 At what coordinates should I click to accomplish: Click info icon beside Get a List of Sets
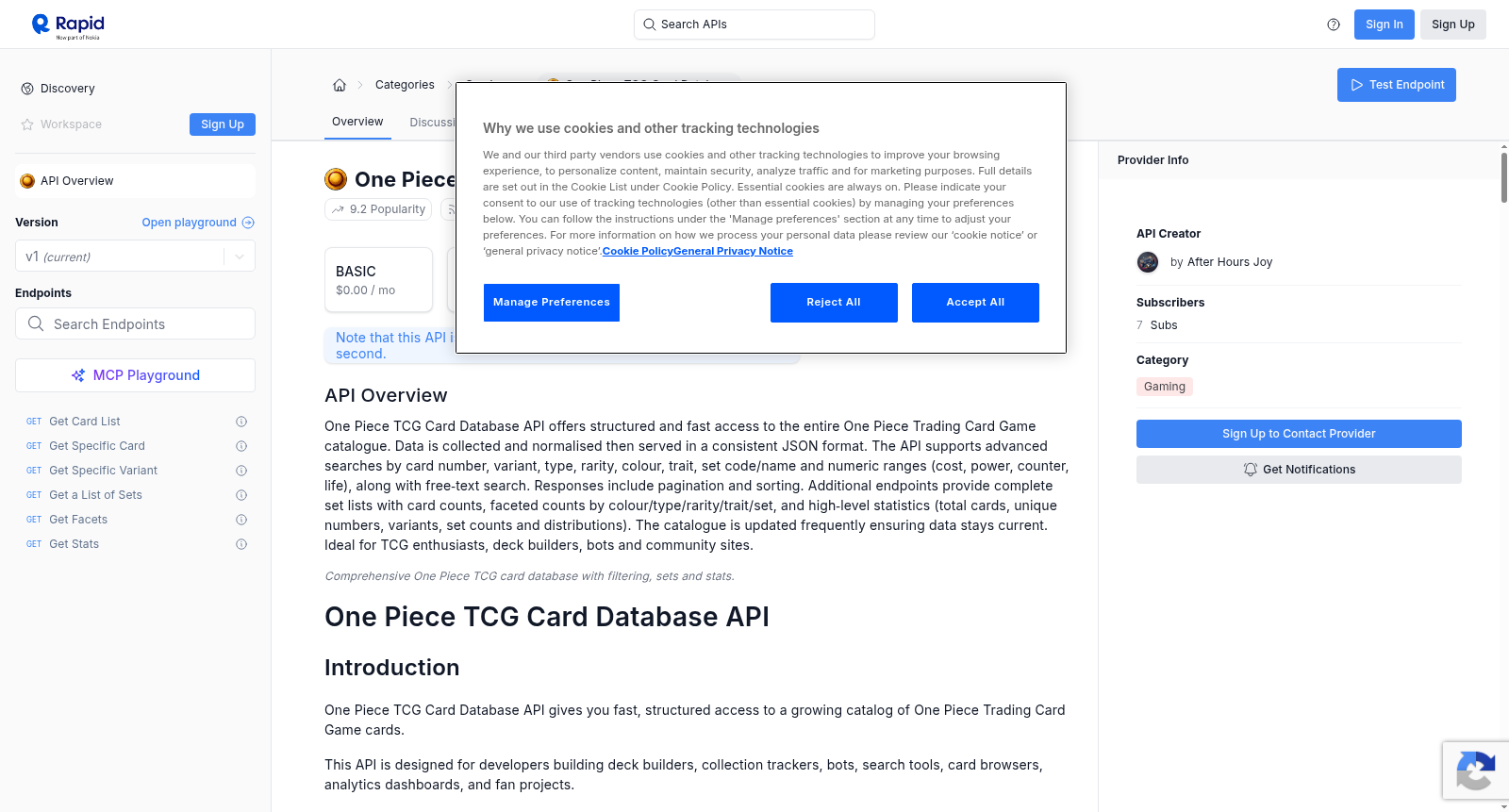click(x=241, y=495)
